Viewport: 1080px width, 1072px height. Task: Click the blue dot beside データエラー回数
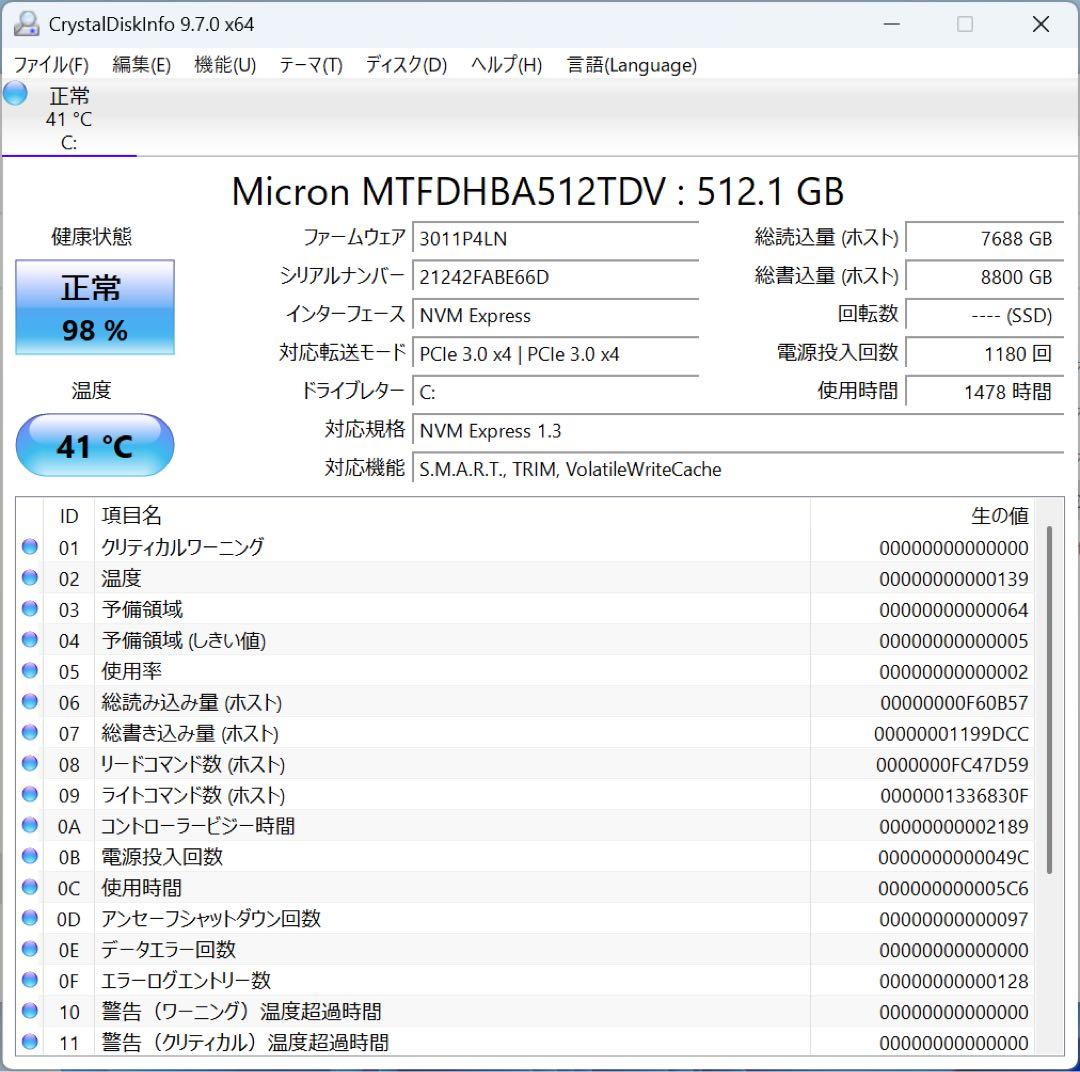click(x=29, y=949)
